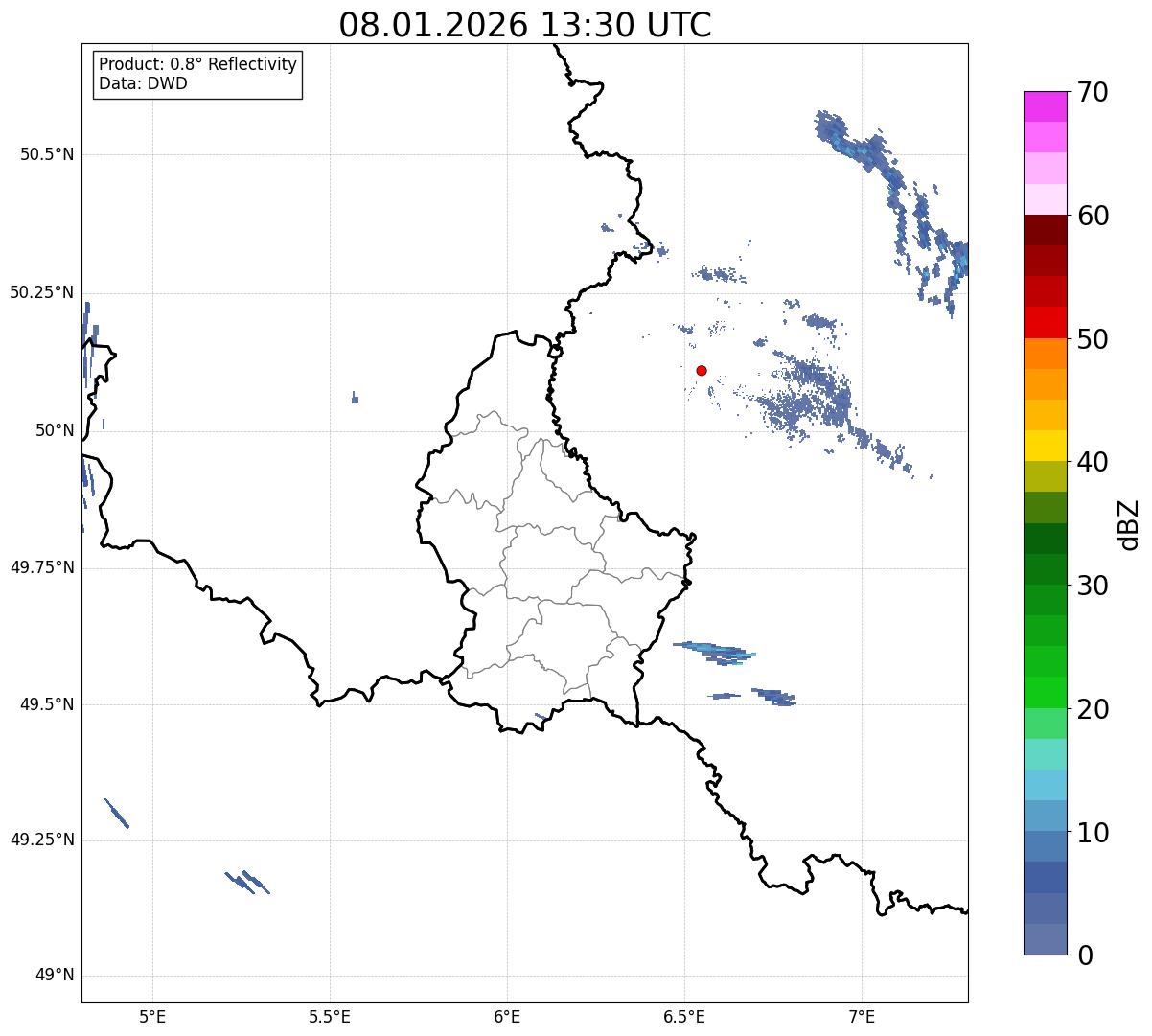
Task: Click the plot title 08.01.2026 13:30 UTC
Action: click(525, 25)
